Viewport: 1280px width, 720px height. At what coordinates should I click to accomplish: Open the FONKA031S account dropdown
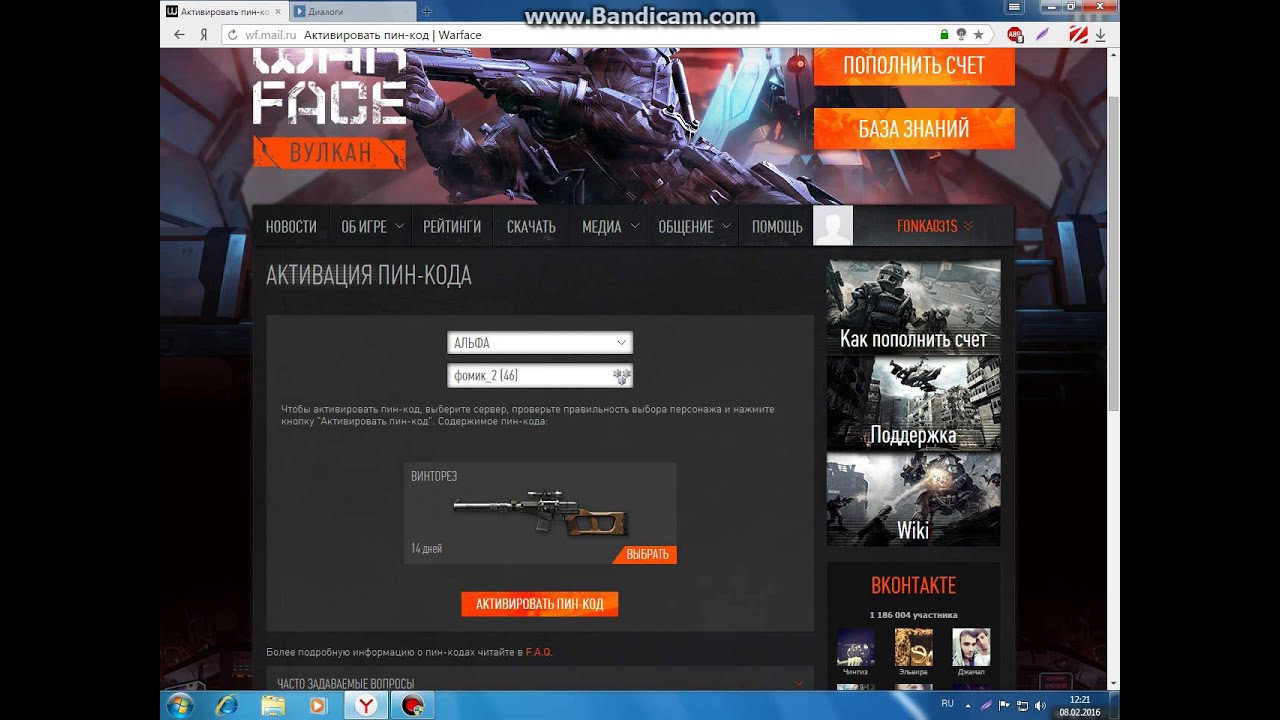(935, 227)
